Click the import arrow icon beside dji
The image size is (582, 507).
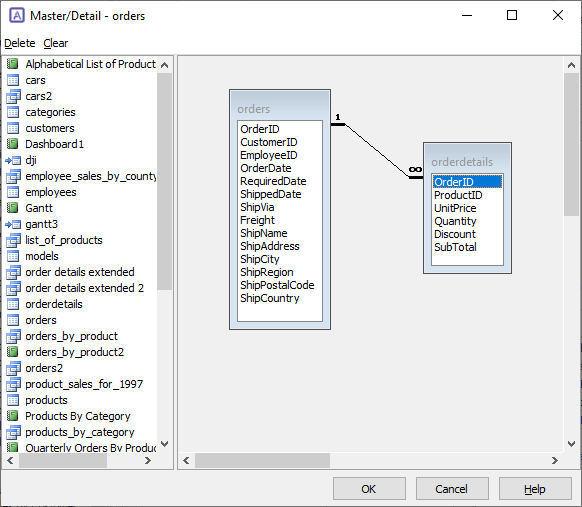(x=13, y=160)
